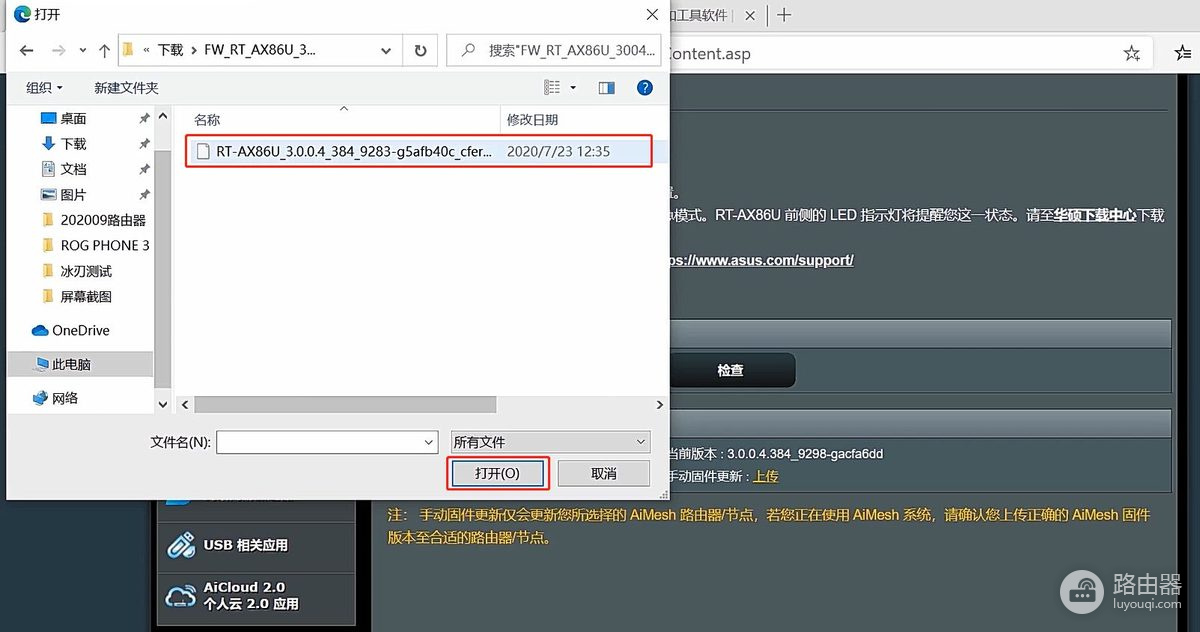Click the firmware file's document icon
The image size is (1200, 632).
203,151
